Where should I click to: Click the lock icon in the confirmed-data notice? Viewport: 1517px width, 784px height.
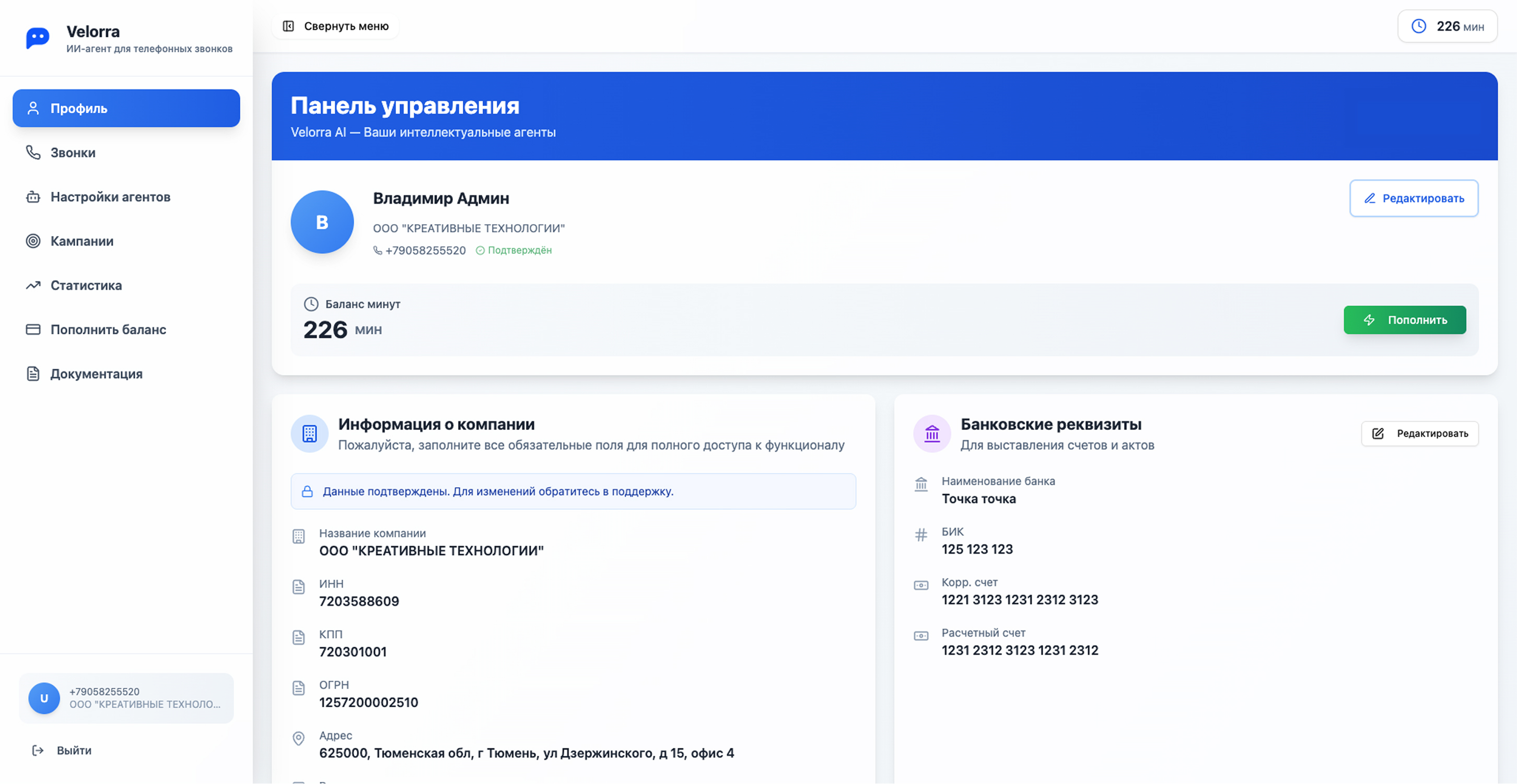click(x=307, y=492)
